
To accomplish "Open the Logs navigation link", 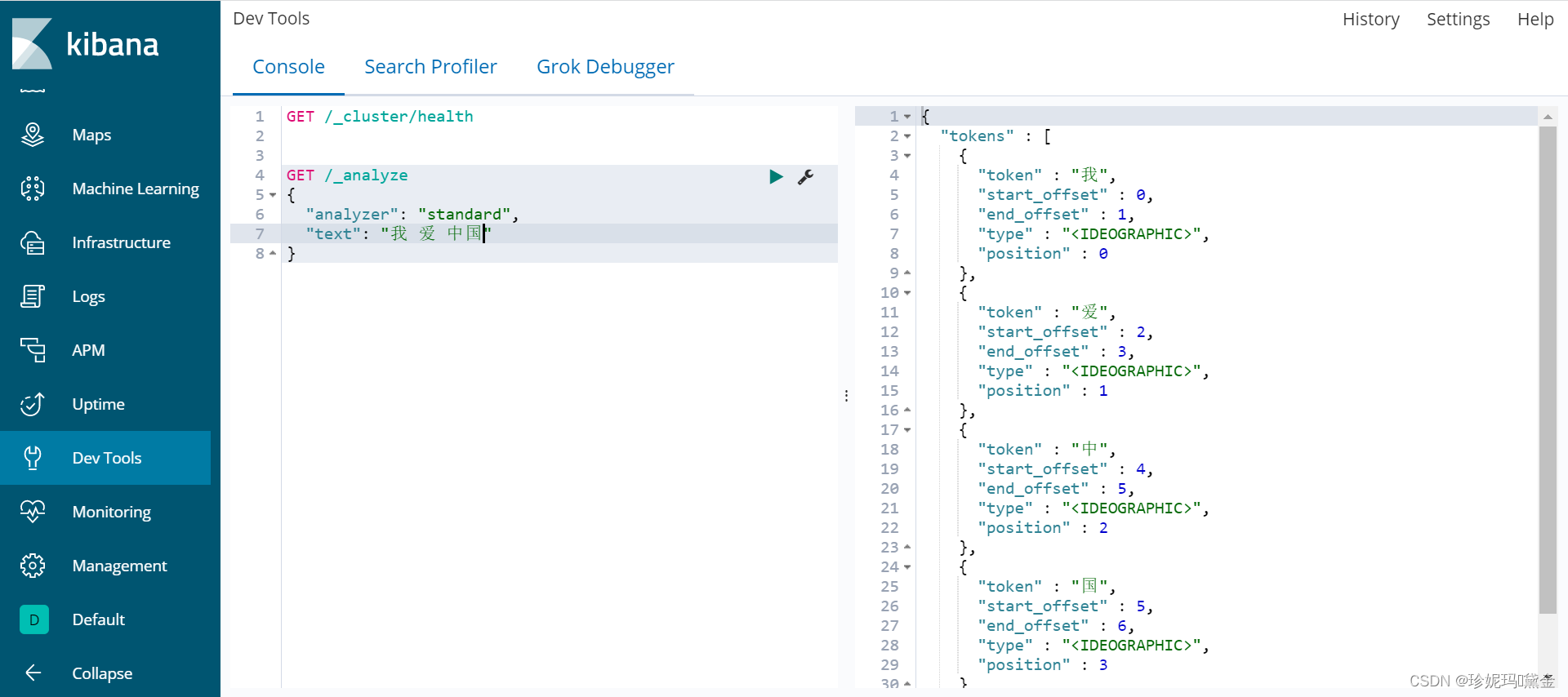I will tap(88, 296).
